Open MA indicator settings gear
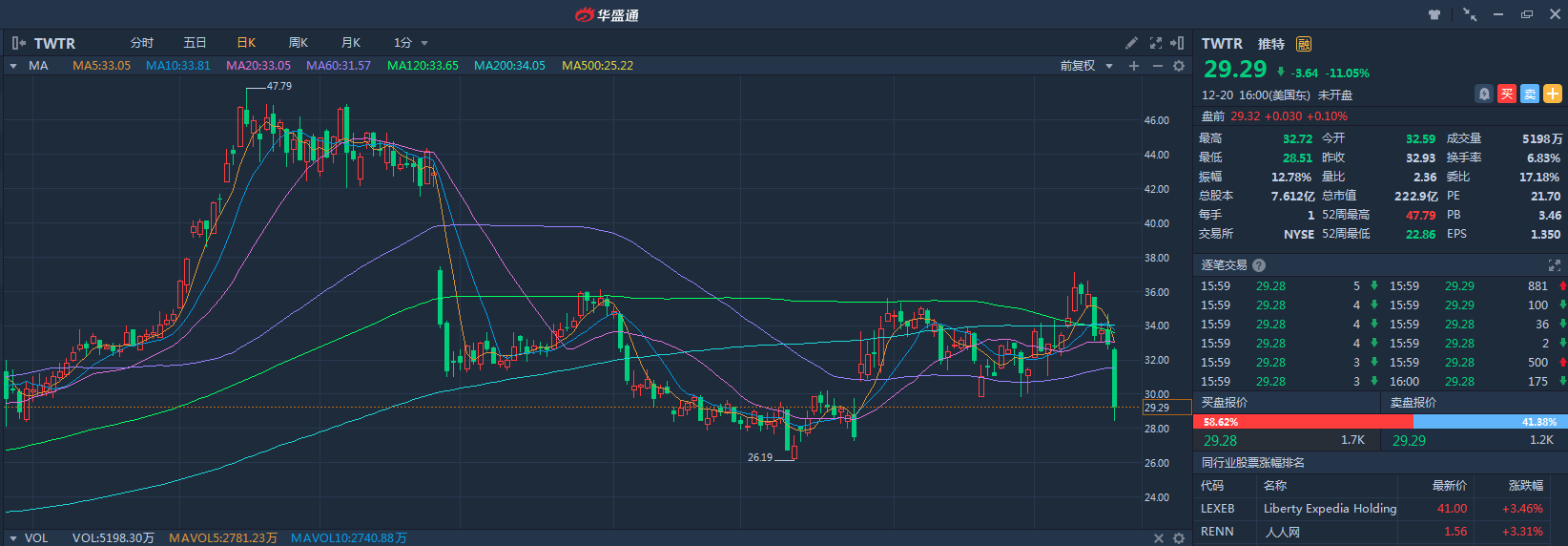 [x=1179, y=66]
